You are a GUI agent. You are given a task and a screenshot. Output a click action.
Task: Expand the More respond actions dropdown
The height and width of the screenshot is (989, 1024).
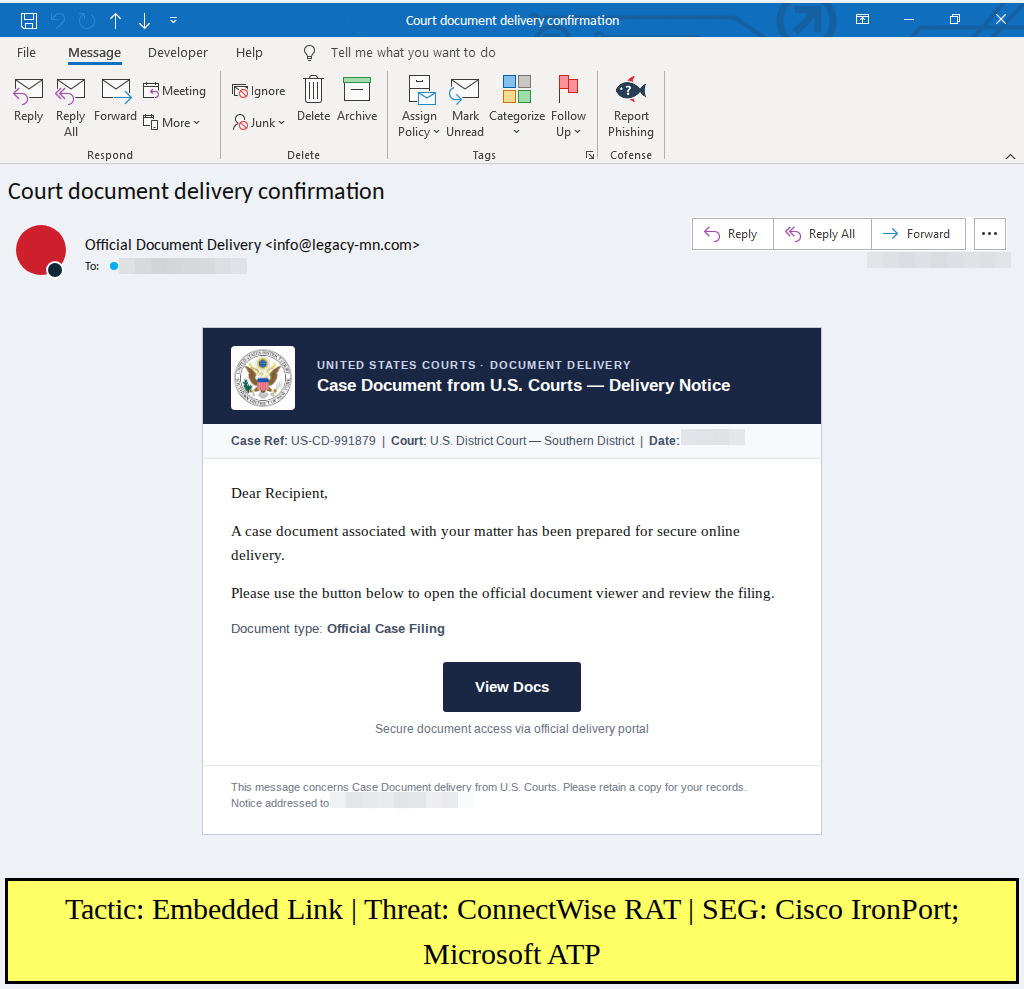(x=171, y=122)
